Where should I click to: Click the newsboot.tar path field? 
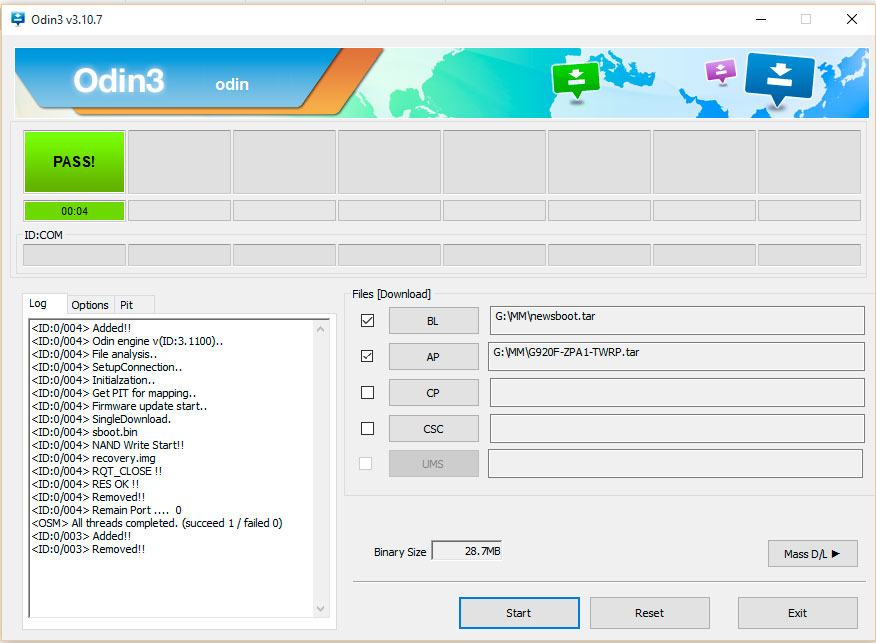coord(677,321)
